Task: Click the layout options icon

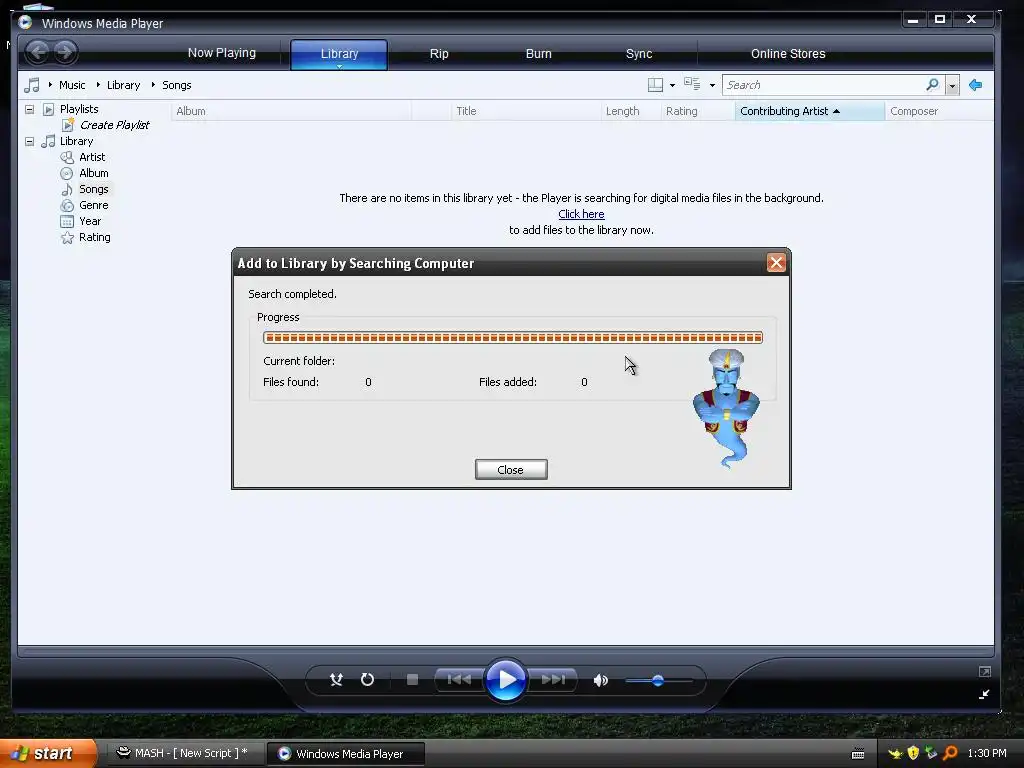Action: click(x=655, y=85)
